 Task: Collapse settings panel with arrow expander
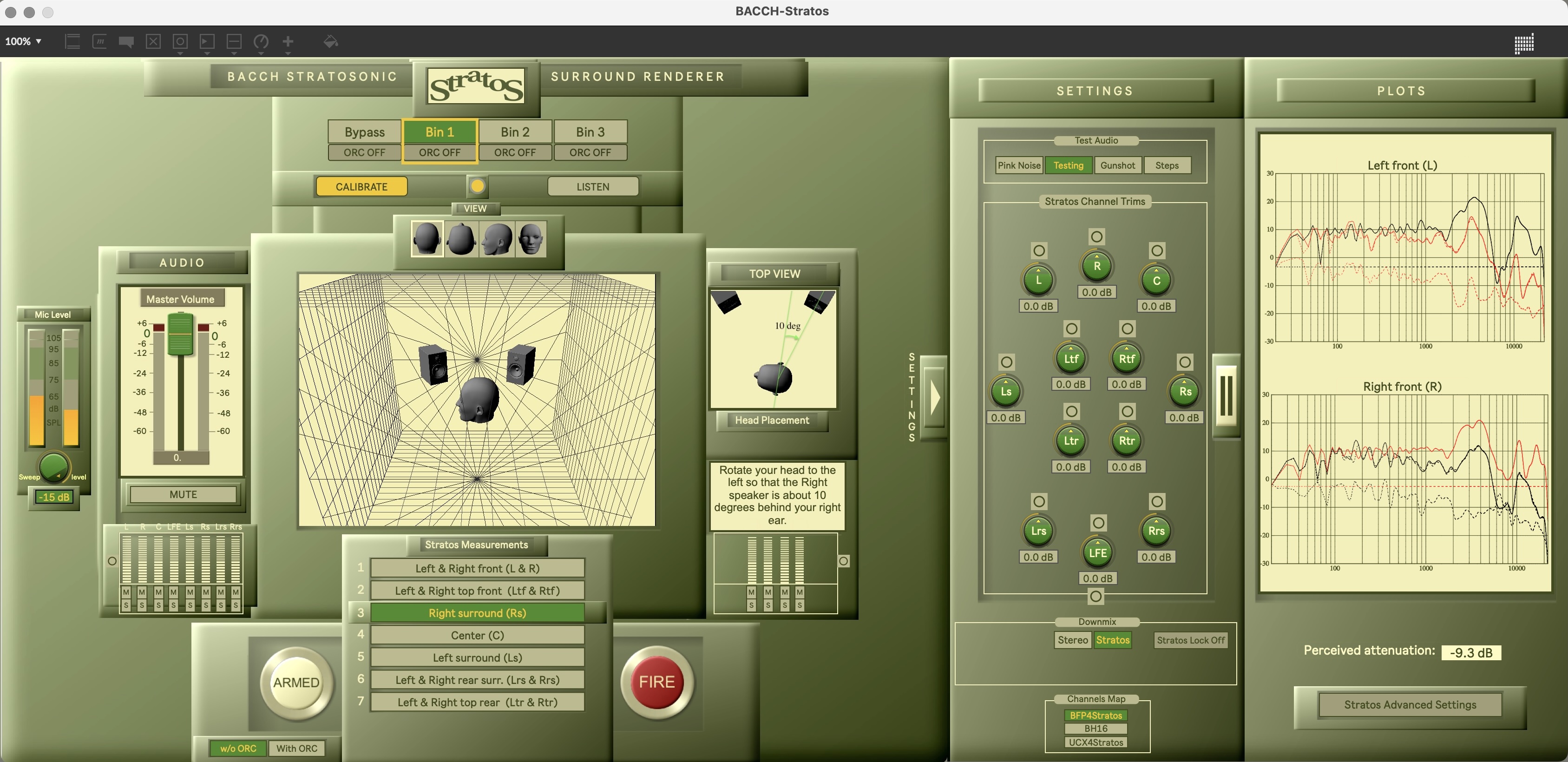pos(934,398)
